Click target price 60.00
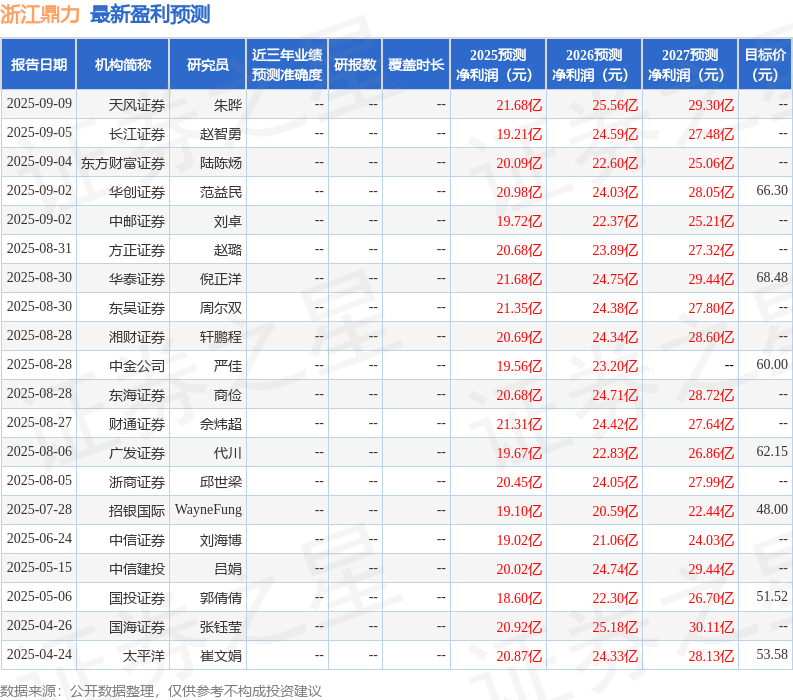 coord(772,364)
